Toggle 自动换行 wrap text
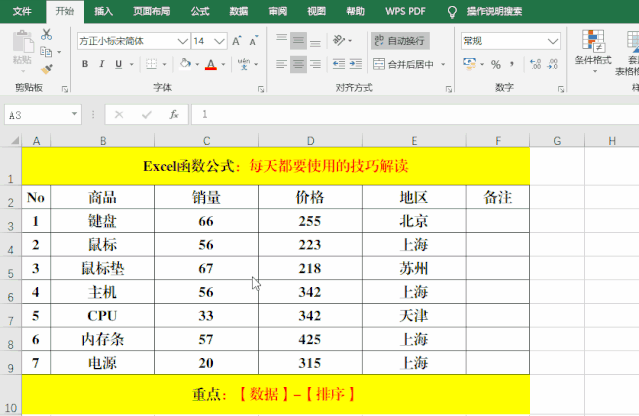This screenshot has width=639, height=416. point(399,41)
